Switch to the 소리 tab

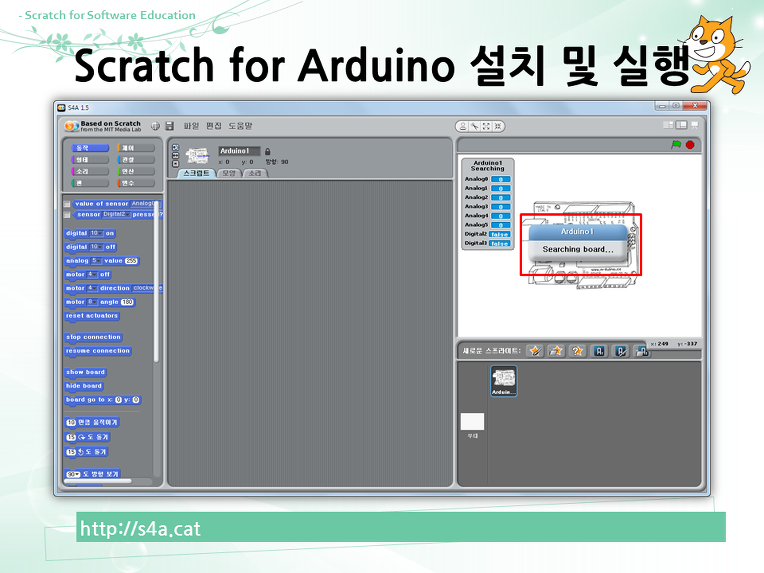(255, 173)
